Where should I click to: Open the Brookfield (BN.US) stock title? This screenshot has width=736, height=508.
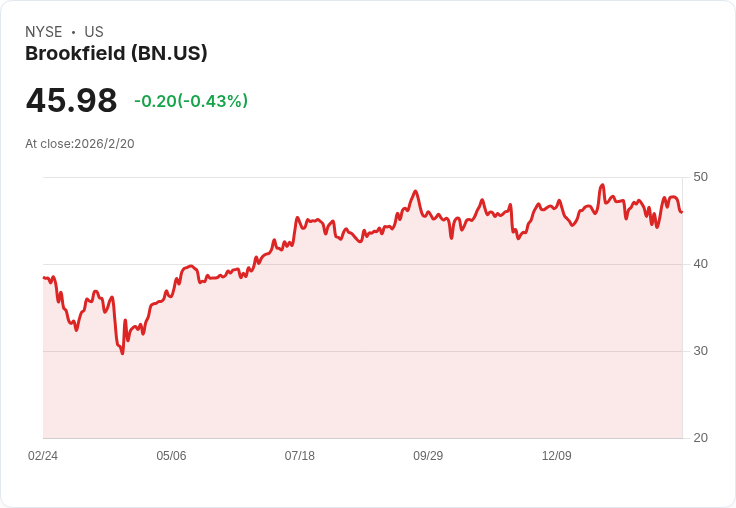click(x=116, y=54)
